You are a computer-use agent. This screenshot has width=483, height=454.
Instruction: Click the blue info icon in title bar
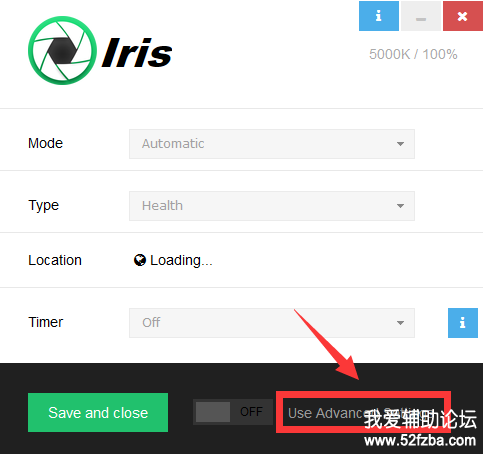point(379,16)
